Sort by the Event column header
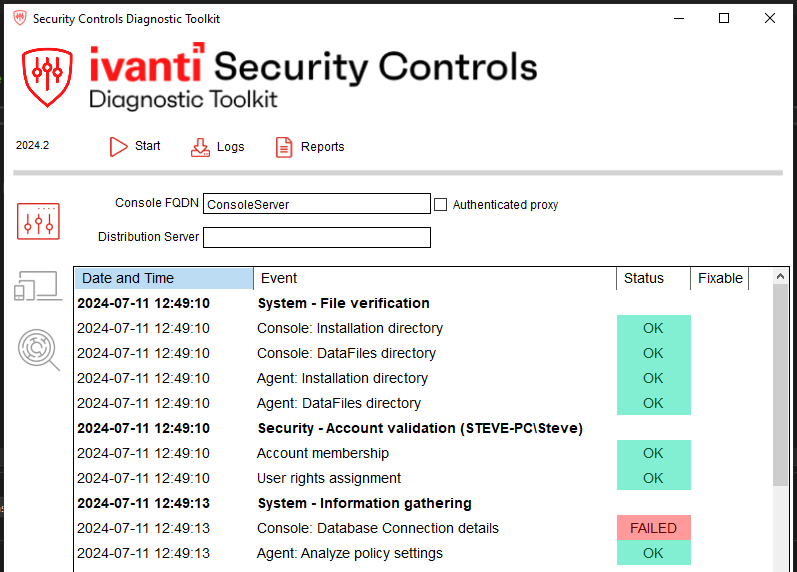Screen dimensions: 797x572 click(x=434, y=279)
